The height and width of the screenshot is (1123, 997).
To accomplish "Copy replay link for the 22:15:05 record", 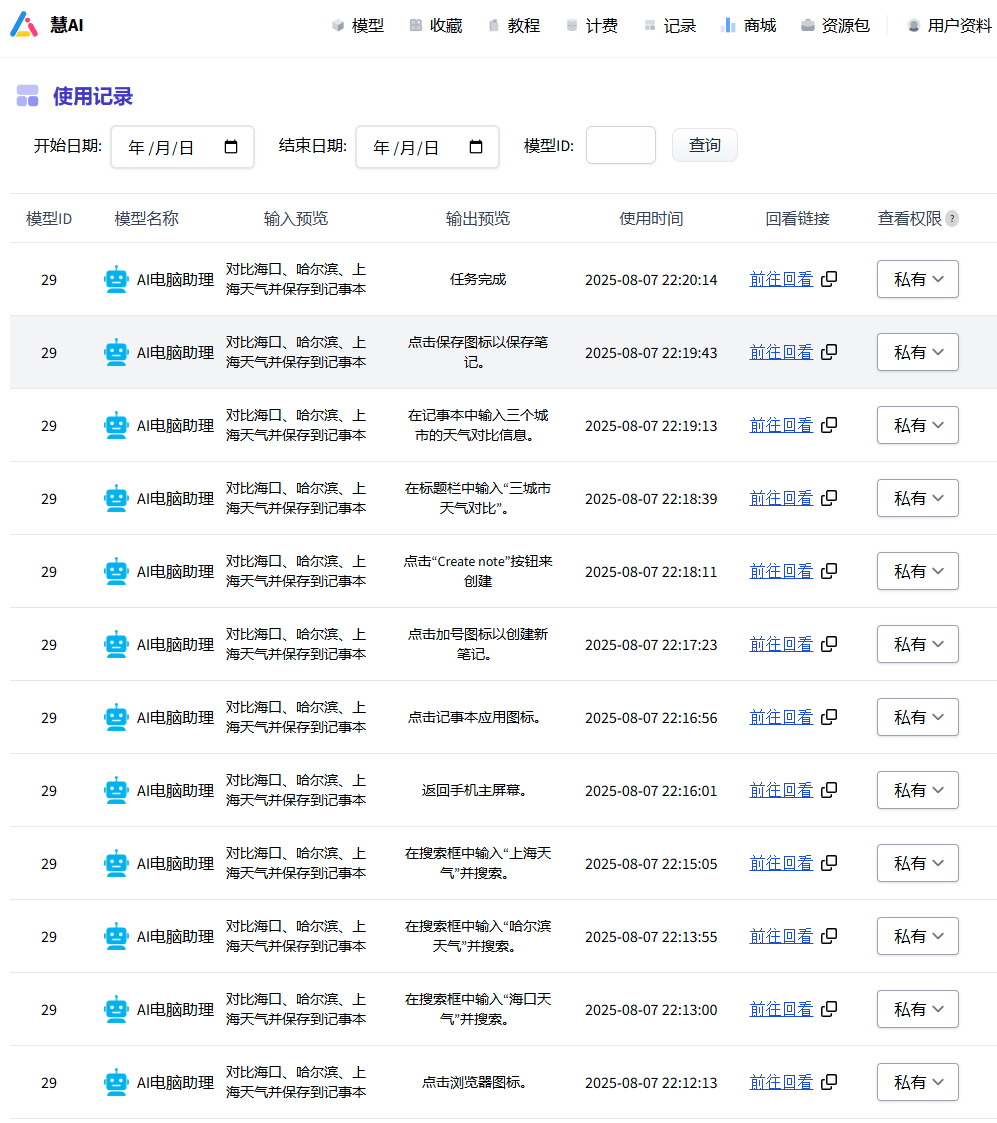I will (829, 863).
